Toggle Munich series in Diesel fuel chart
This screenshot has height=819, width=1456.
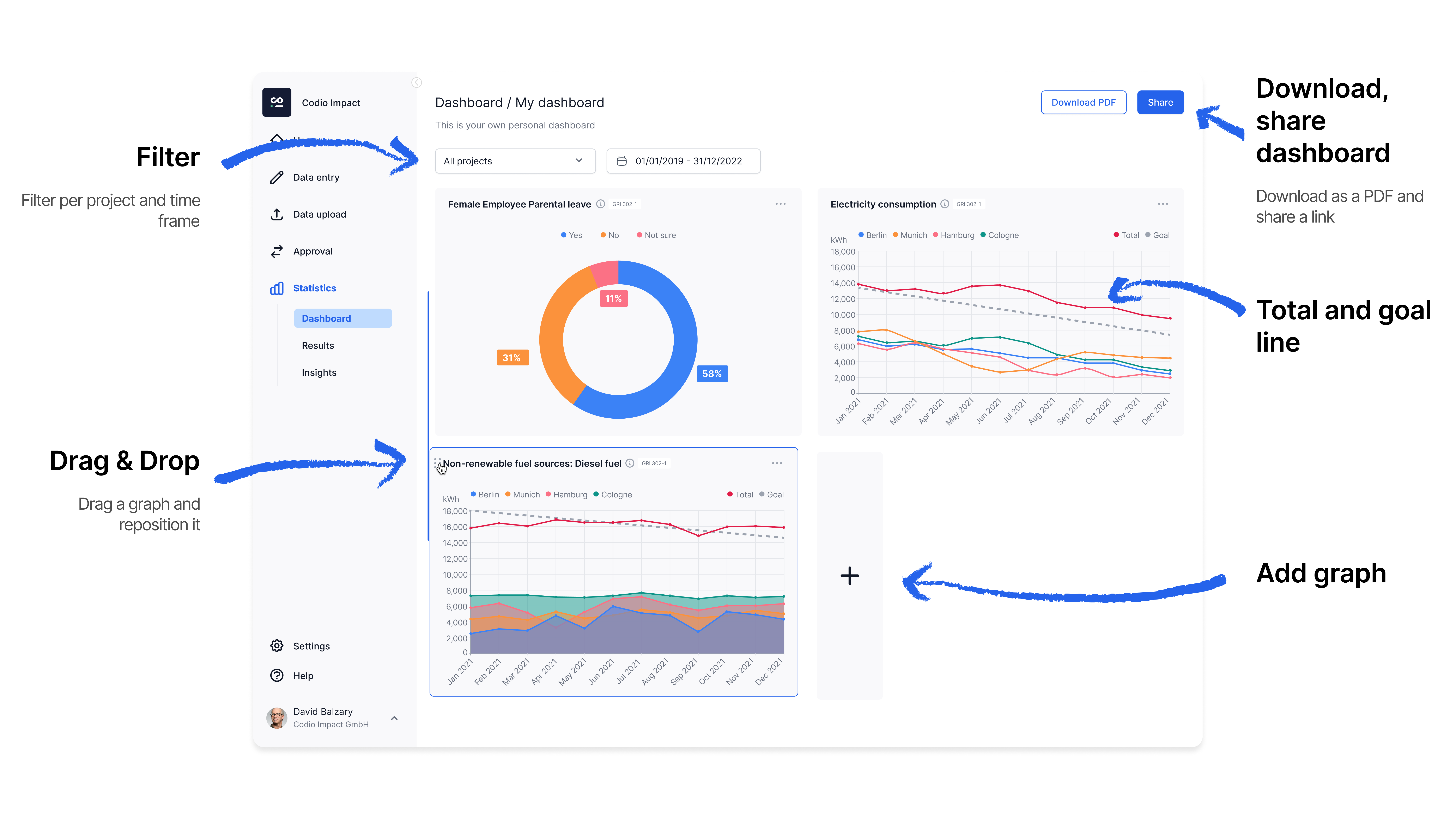(522, 495)
